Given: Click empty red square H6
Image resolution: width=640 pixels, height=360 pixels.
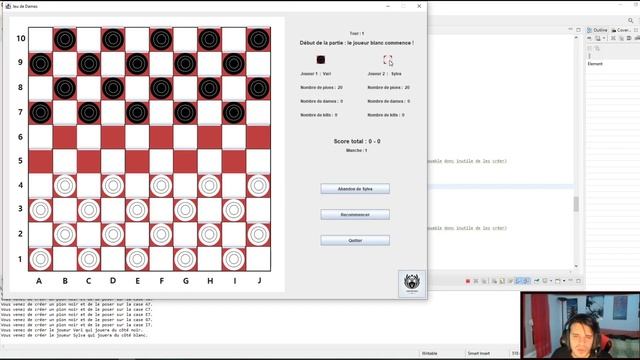Looking at the screenshot, I should tap(209, 137).
